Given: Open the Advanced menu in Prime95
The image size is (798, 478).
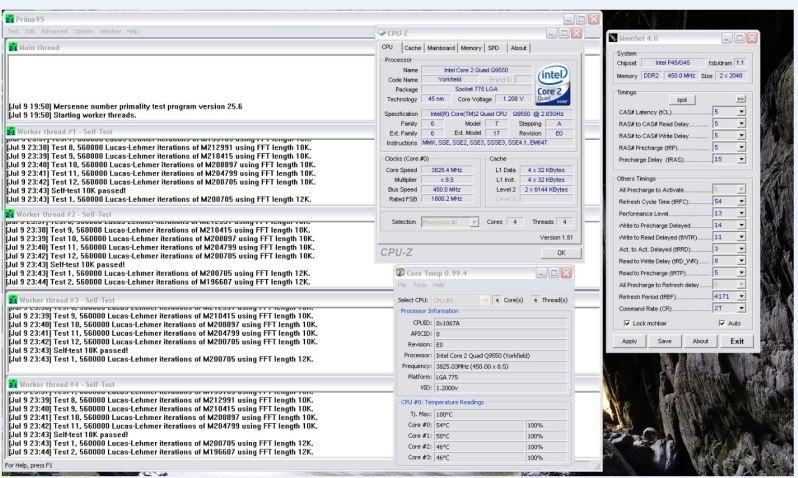Looking at the screenshot, I should coord(54,32).
